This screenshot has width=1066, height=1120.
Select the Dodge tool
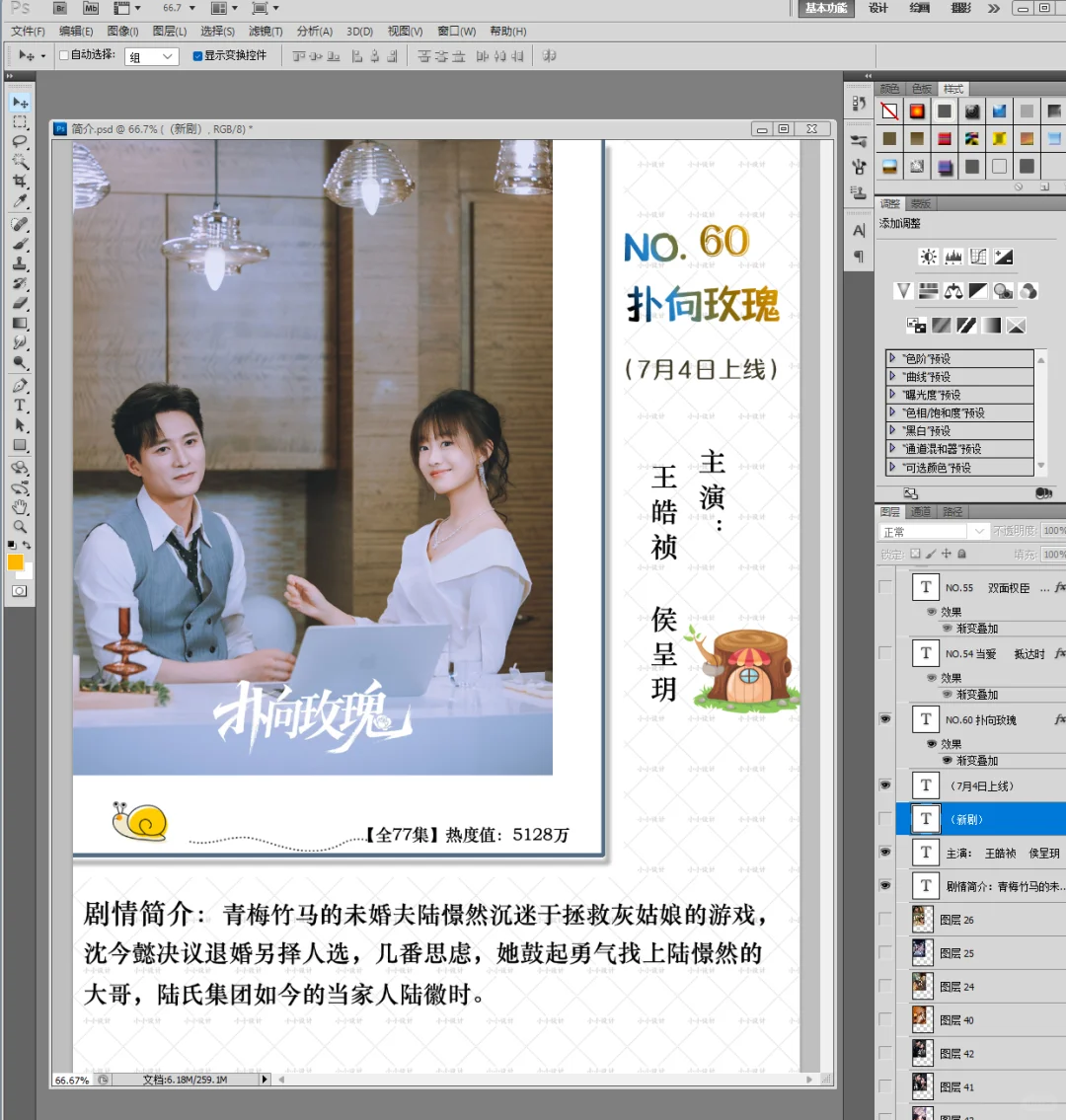[20, 363]
